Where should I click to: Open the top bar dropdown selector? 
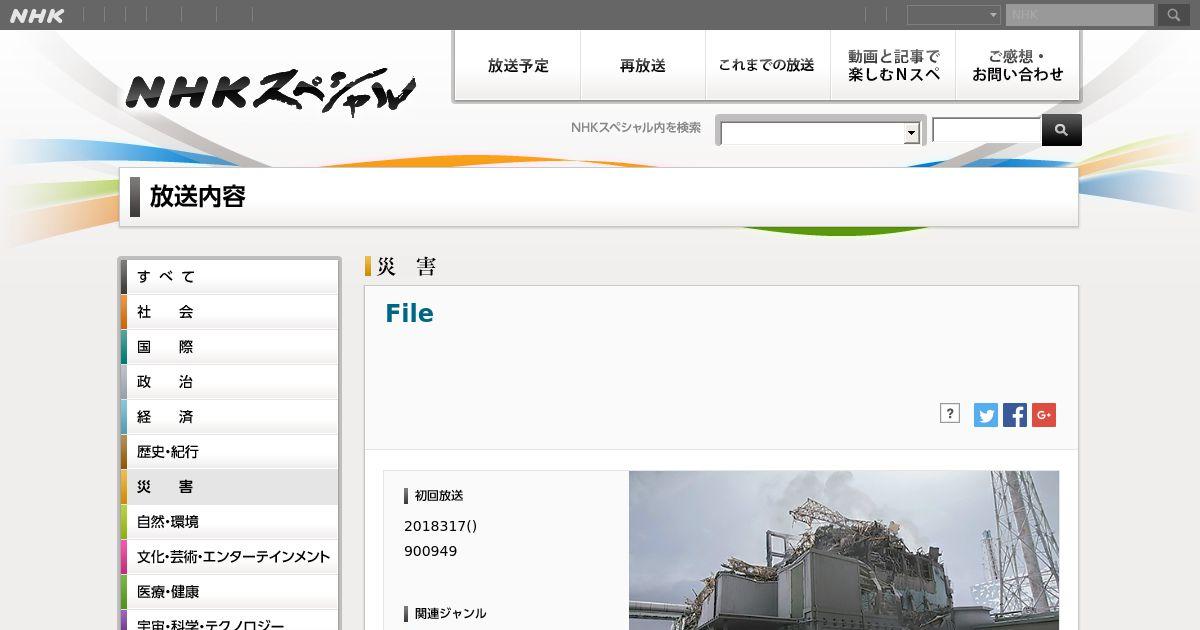point(954,15)
